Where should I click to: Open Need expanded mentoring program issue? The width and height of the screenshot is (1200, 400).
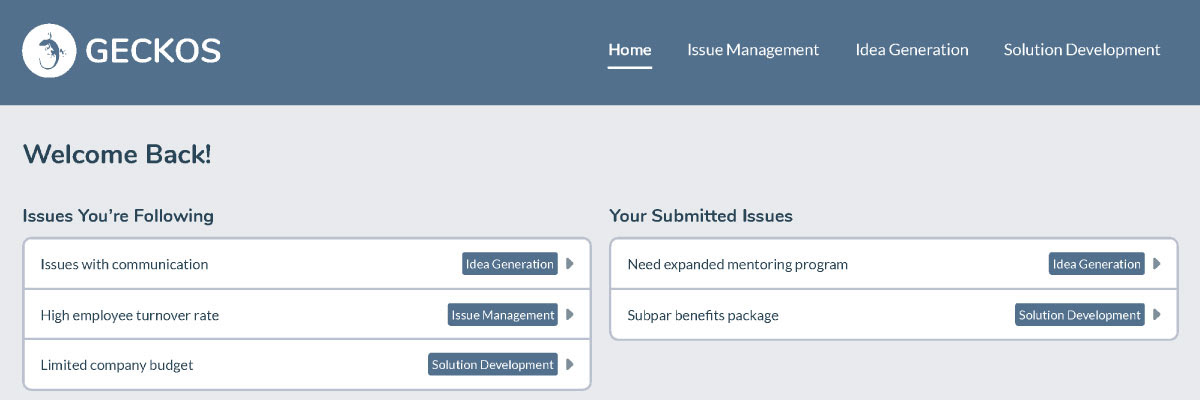pos(737,265)
